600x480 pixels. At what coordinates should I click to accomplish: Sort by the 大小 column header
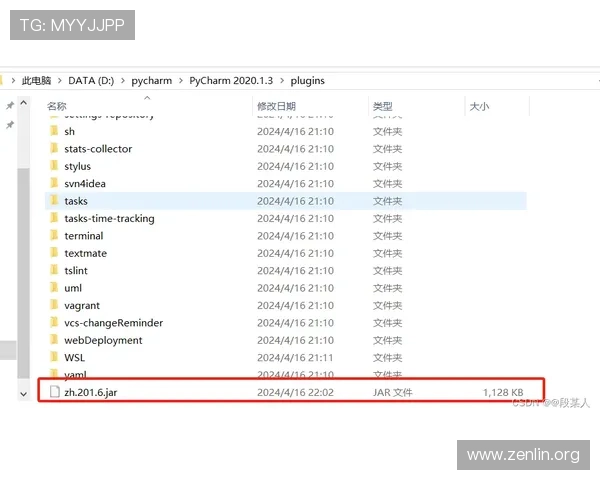479,106
